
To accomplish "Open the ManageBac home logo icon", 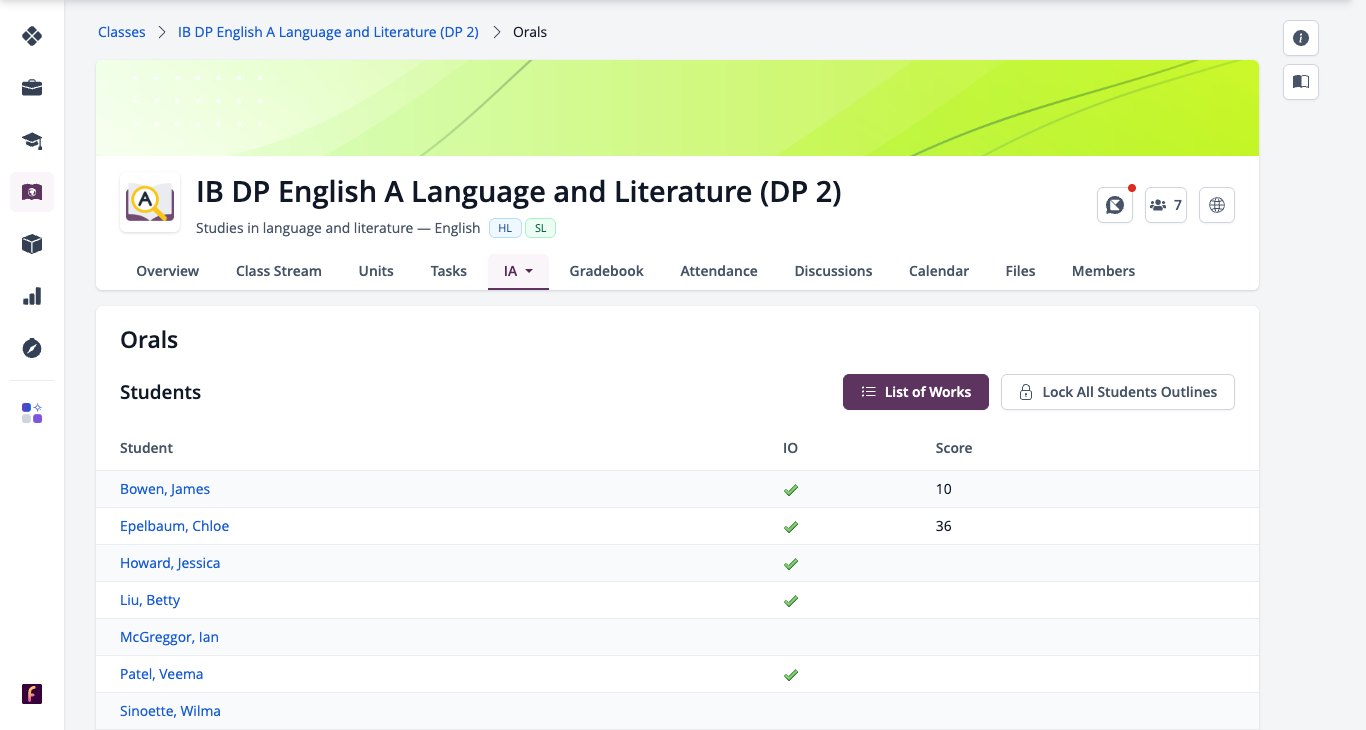I will [x=32, y=36].
